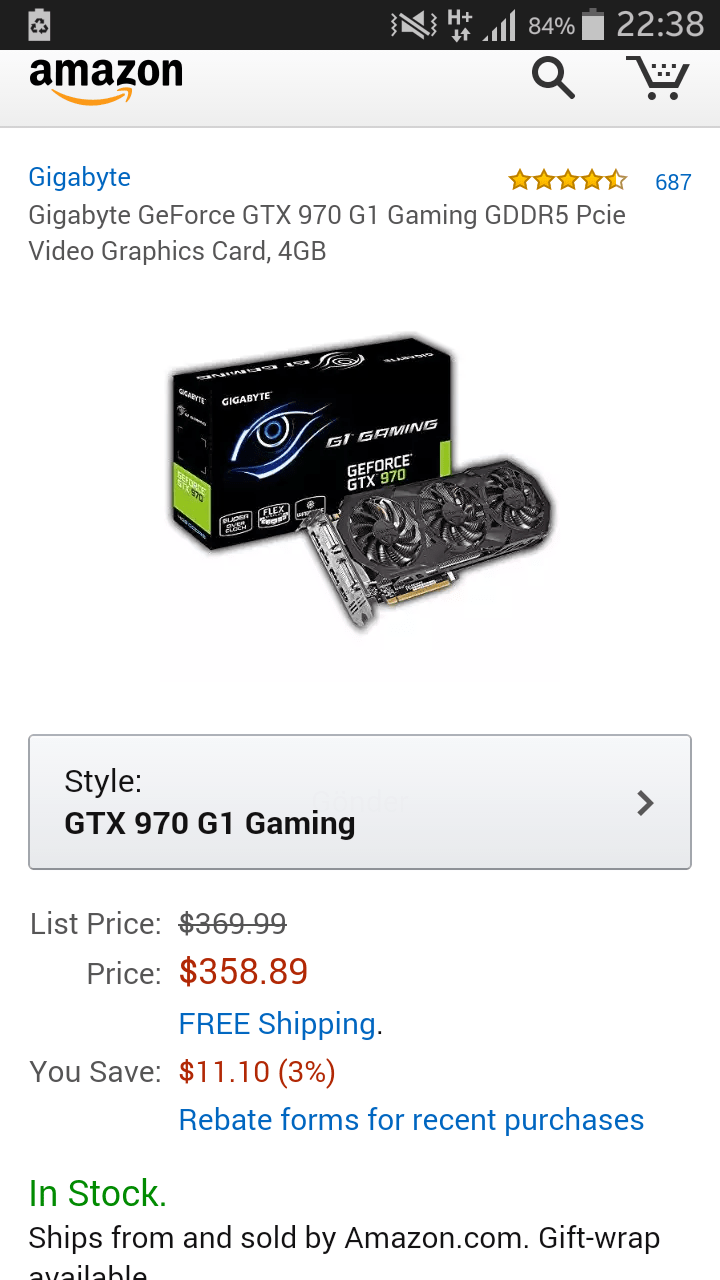View the 687 customer reviews
This screenshot has width=720, height=1280.
tap(673, 182)
